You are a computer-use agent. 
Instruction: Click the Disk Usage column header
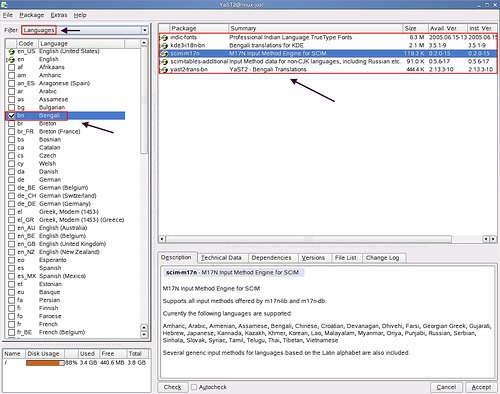45,354
